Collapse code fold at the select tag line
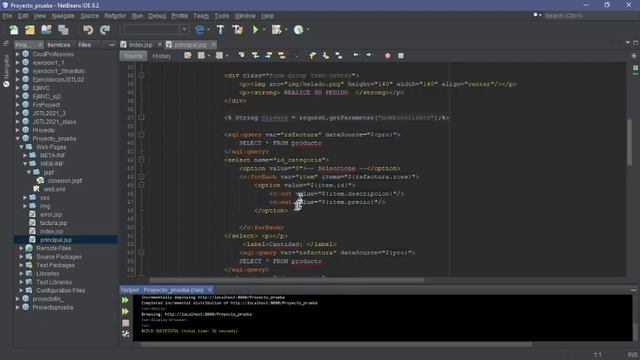This screenshot has height=360, width=640. (x=142, y=160)
